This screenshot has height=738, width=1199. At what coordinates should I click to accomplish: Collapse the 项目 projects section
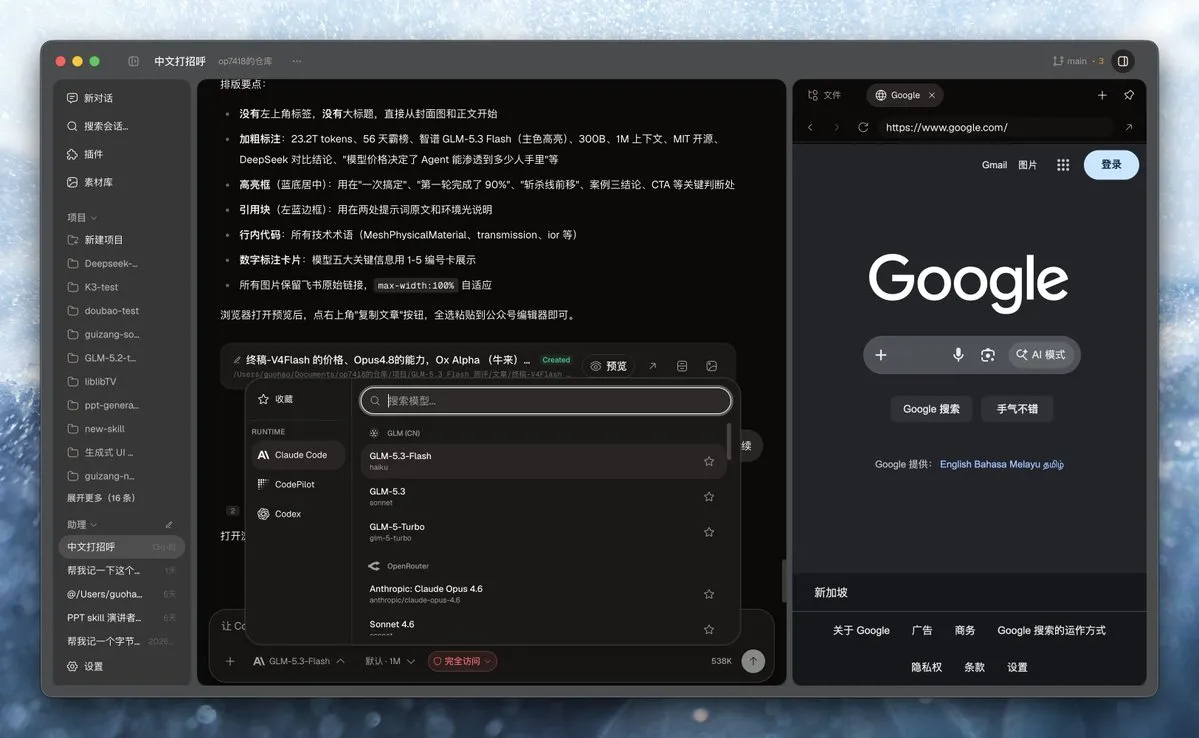click(x=82, y=218)
